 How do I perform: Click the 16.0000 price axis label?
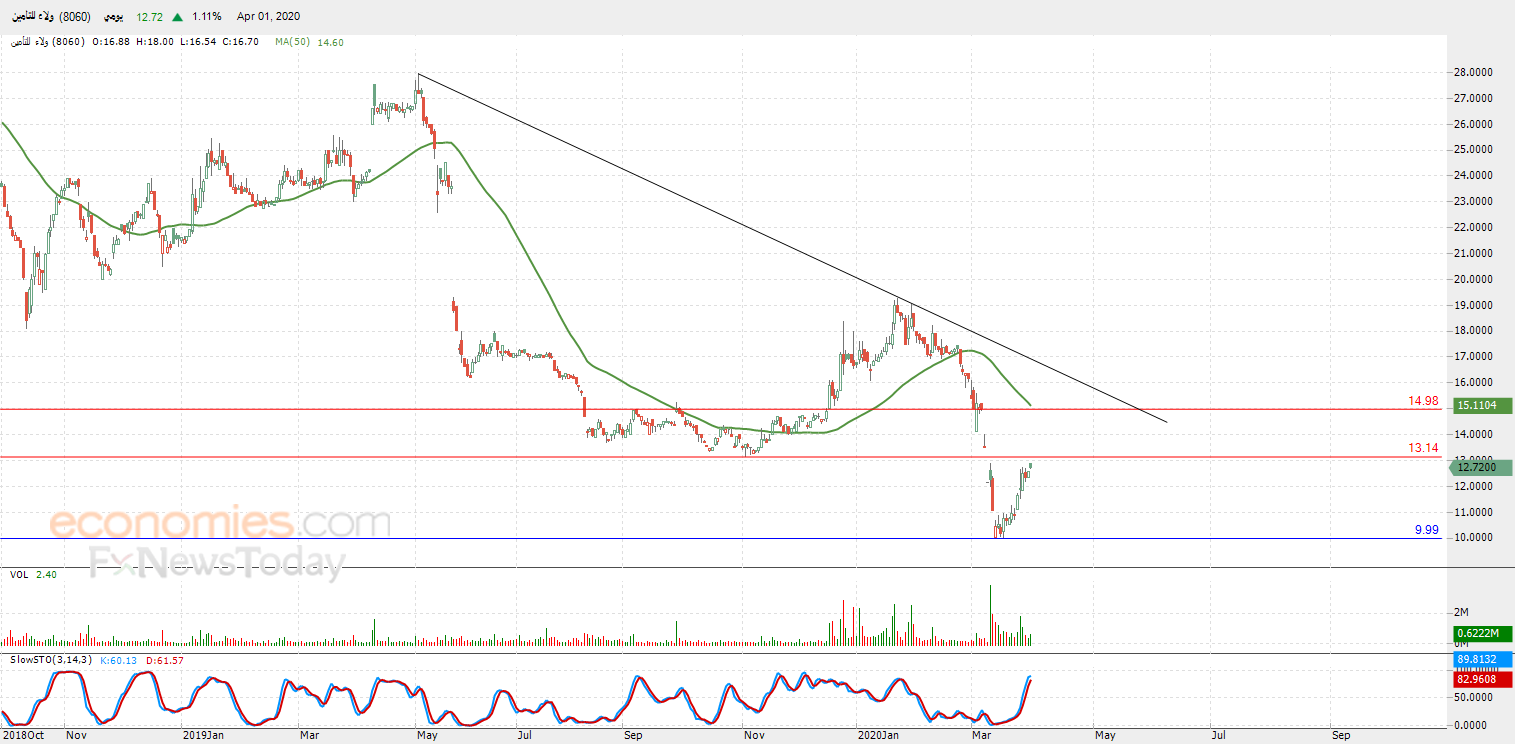1475,382
